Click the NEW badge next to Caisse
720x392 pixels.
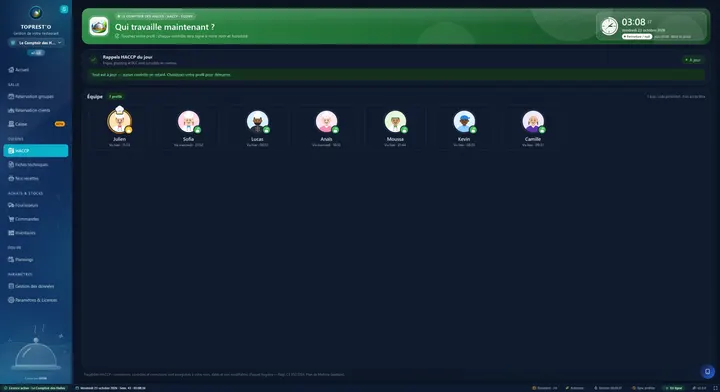click(x=60, y=124)
